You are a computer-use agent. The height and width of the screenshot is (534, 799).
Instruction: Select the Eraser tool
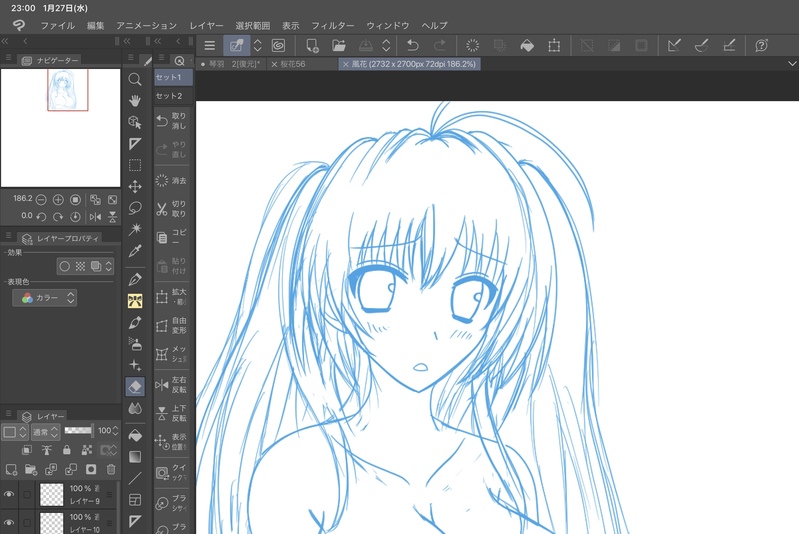point(135,387)
